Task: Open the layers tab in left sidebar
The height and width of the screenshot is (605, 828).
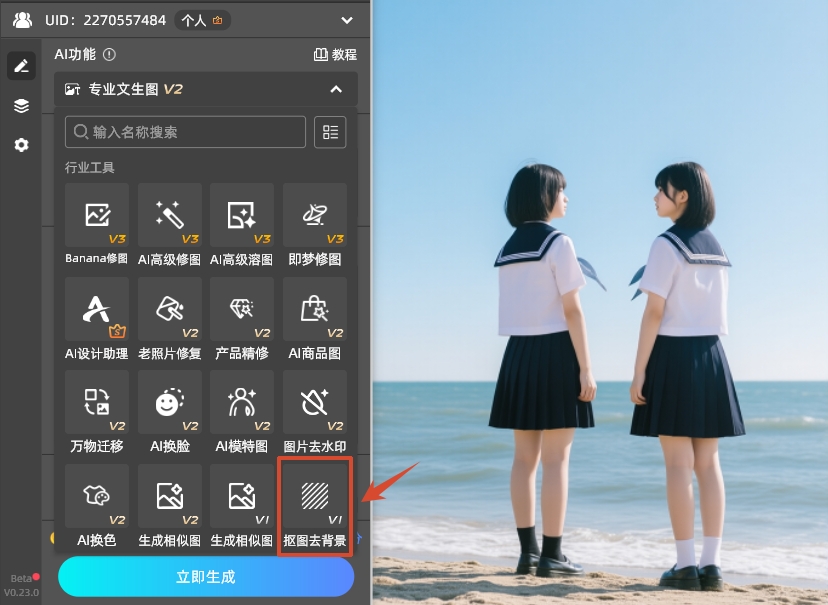Action: [21, 106]
